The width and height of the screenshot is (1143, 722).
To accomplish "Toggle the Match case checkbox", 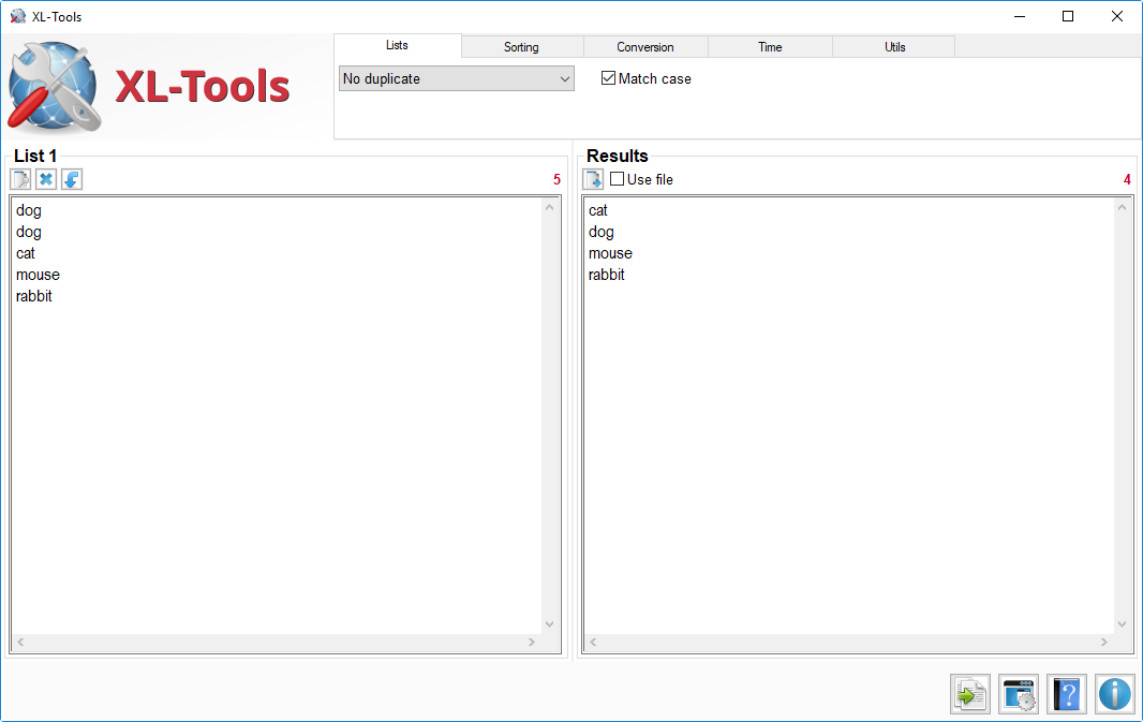I will [x=608, y=78].
